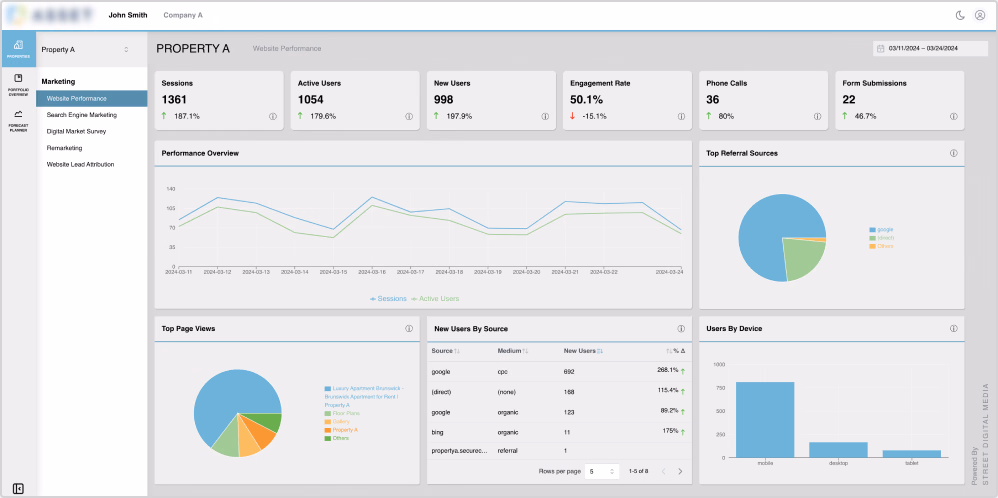998x498 pixels.
Task: Toggle Others legend in page views pie
Action: coord(336,438)
